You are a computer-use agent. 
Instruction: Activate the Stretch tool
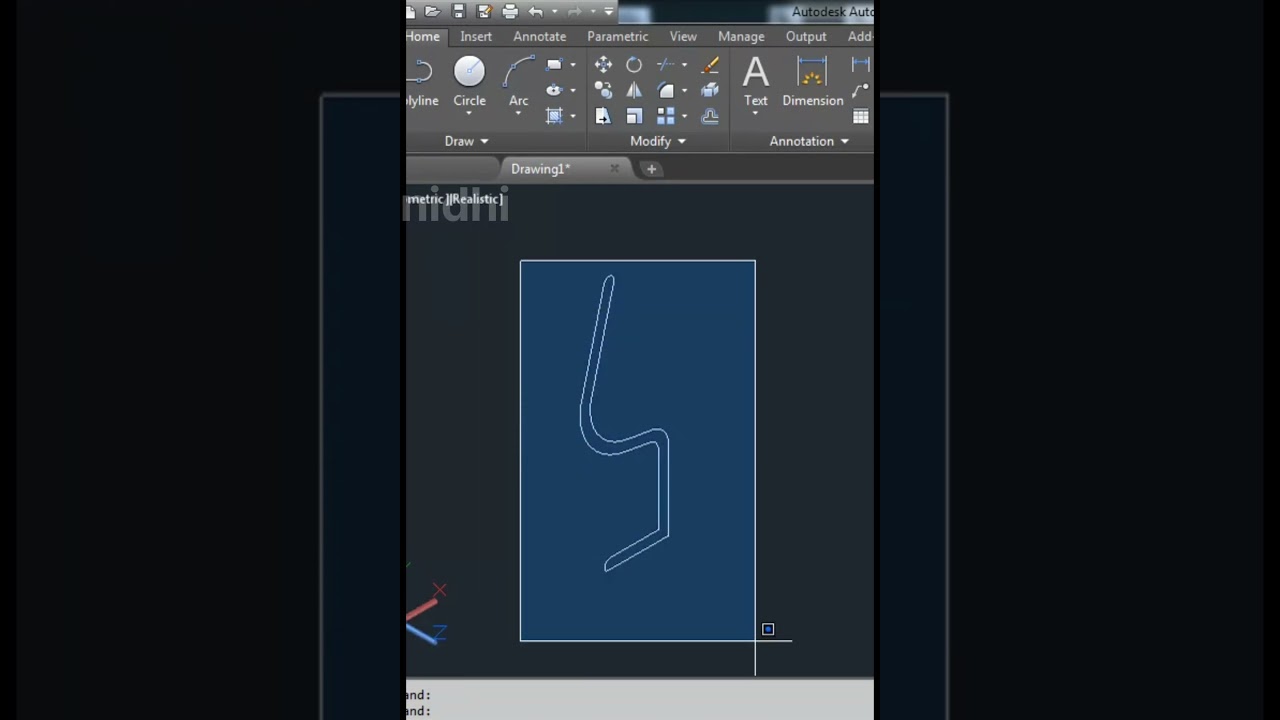click(x=603, y=116)
